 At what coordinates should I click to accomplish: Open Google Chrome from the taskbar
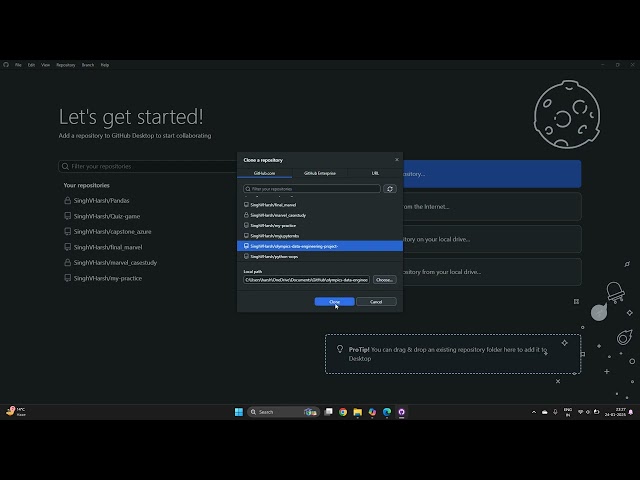[x=343, y=412]
